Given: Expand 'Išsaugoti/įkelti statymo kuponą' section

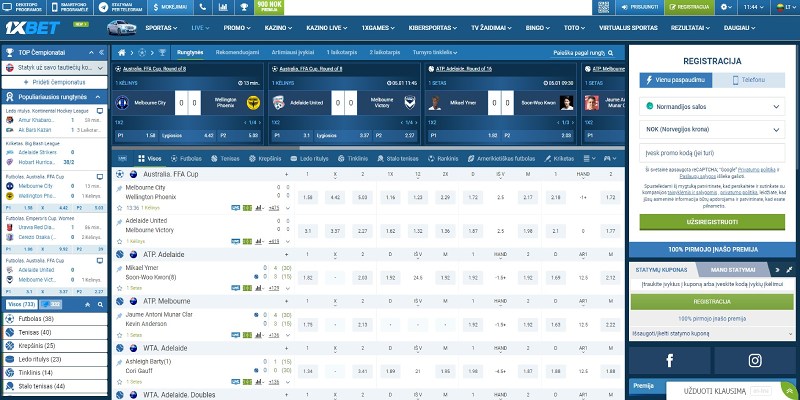Looking at the screenshot, I should [x=712, y=333].
